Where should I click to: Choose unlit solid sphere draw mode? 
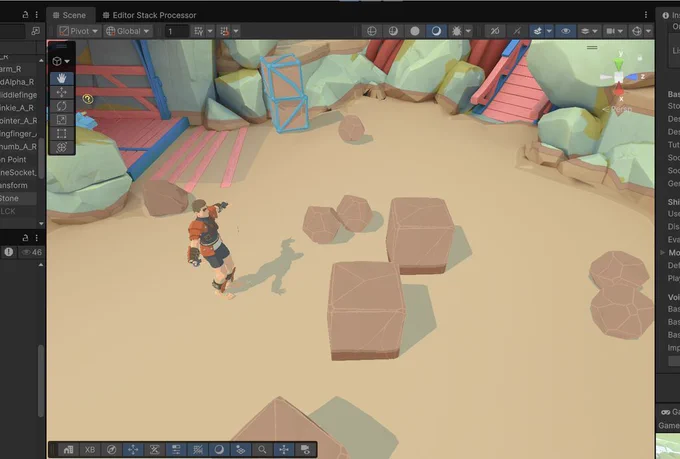pyautogui.click(x=415, y=31)
